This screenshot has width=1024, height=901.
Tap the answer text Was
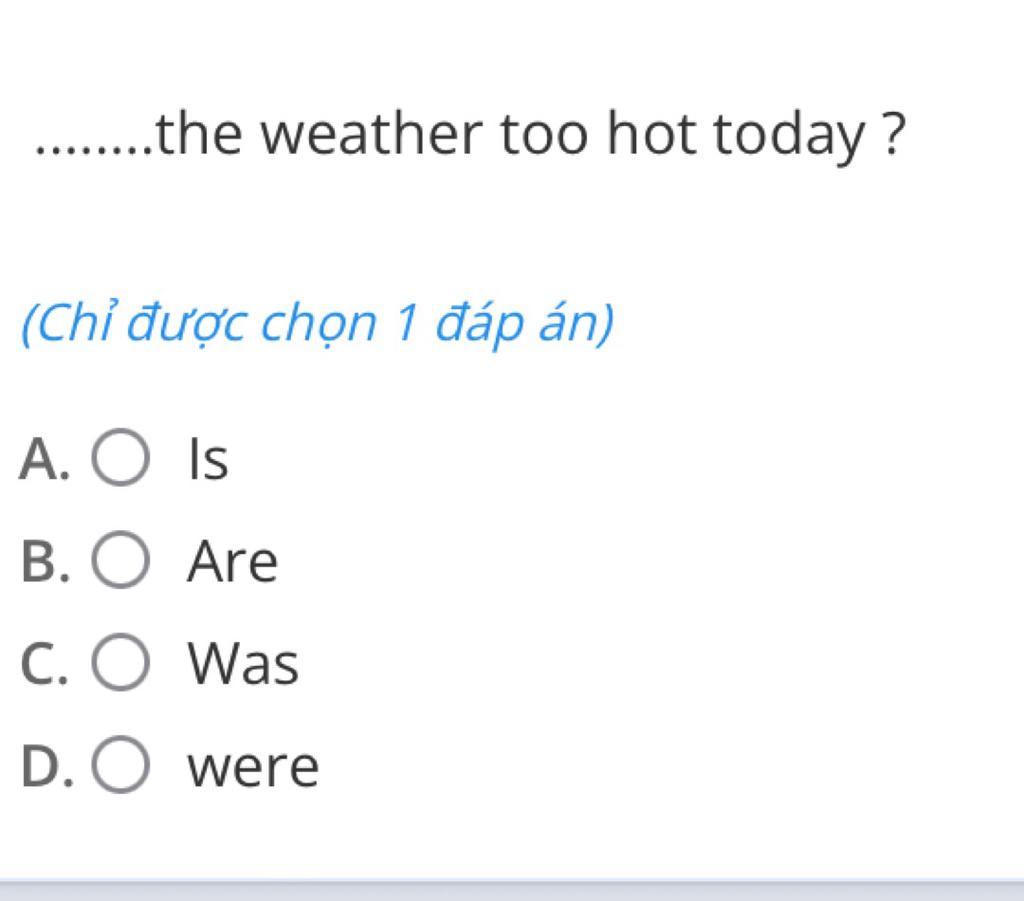tap(243, 663)
